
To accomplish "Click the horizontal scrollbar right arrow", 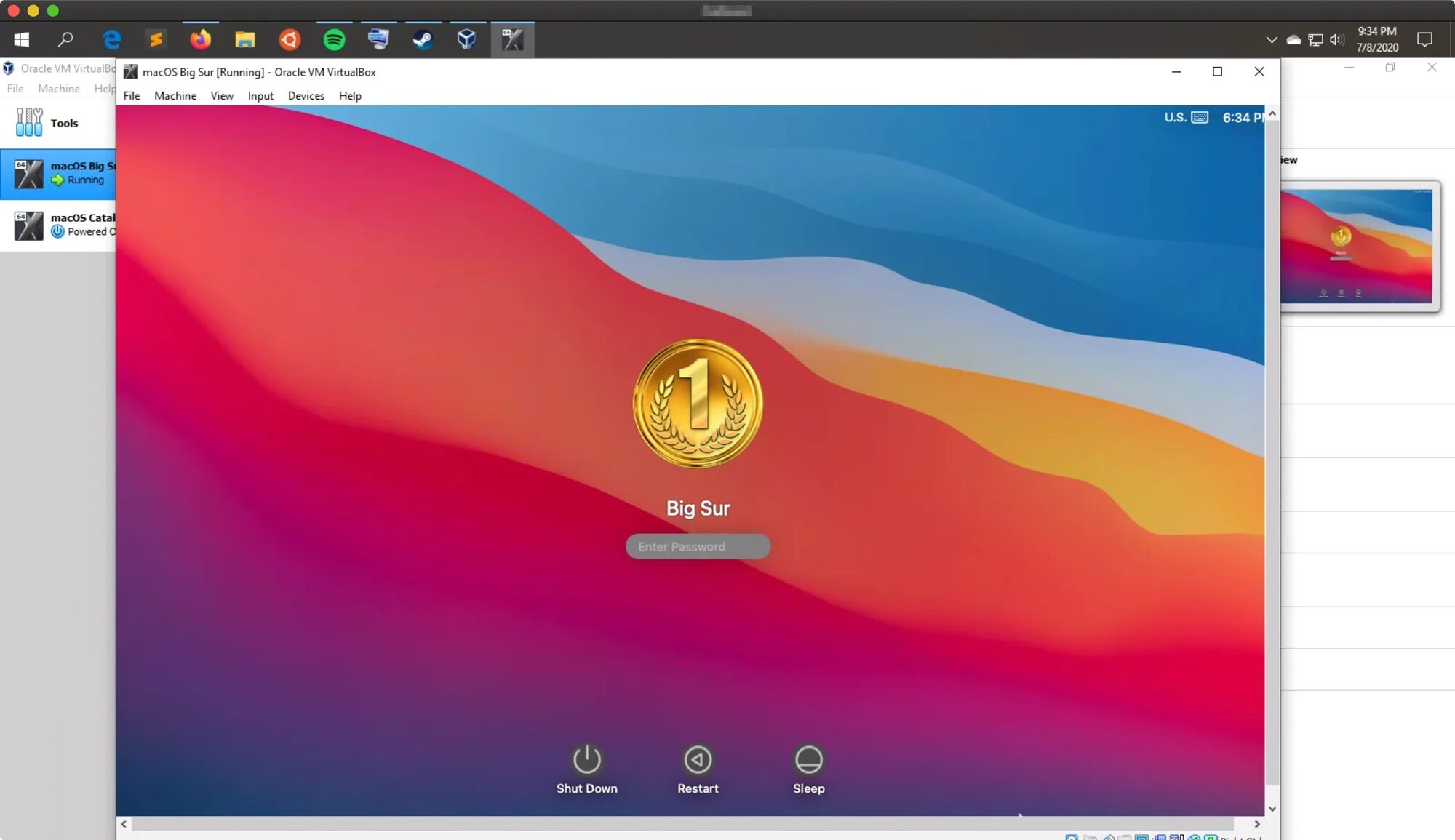I will coord(1256,824).
